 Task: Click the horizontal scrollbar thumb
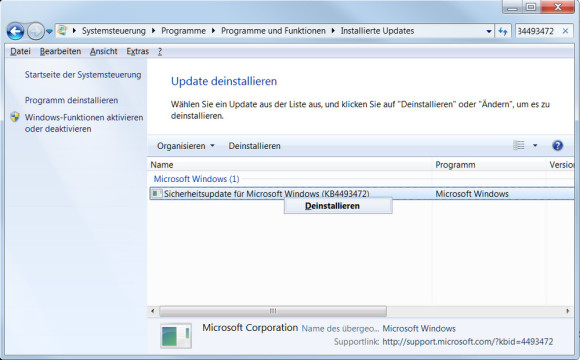click(x=273, y=311)
